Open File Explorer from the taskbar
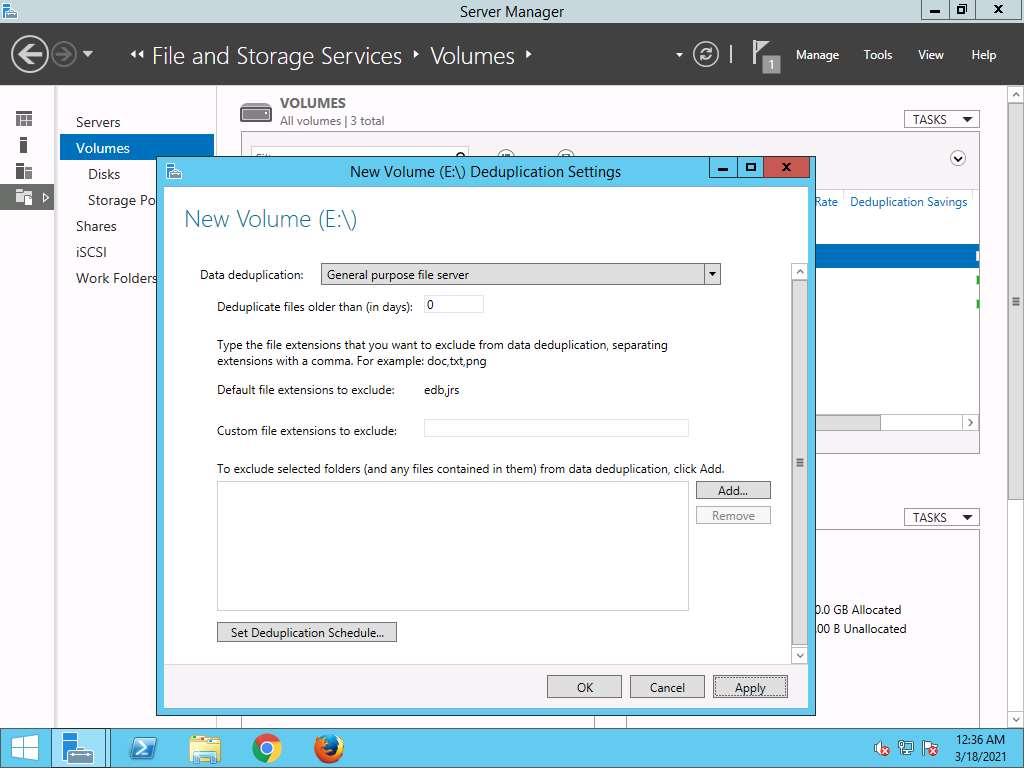Viewport: 1024px width, 768px height. coord(204,748)
